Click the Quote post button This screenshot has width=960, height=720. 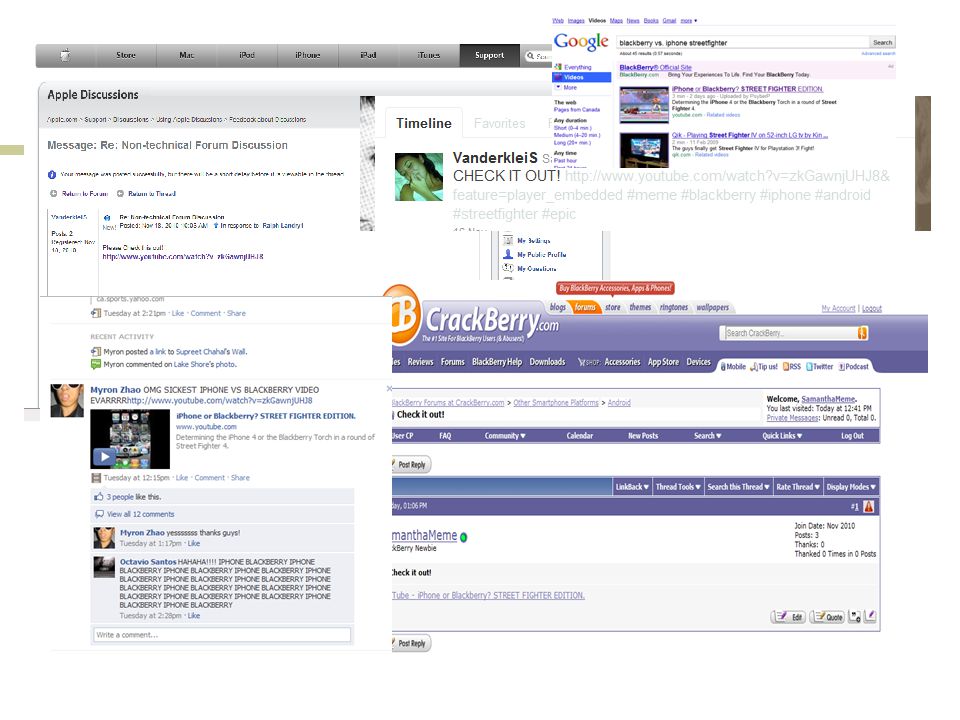(x=827, y=617)
